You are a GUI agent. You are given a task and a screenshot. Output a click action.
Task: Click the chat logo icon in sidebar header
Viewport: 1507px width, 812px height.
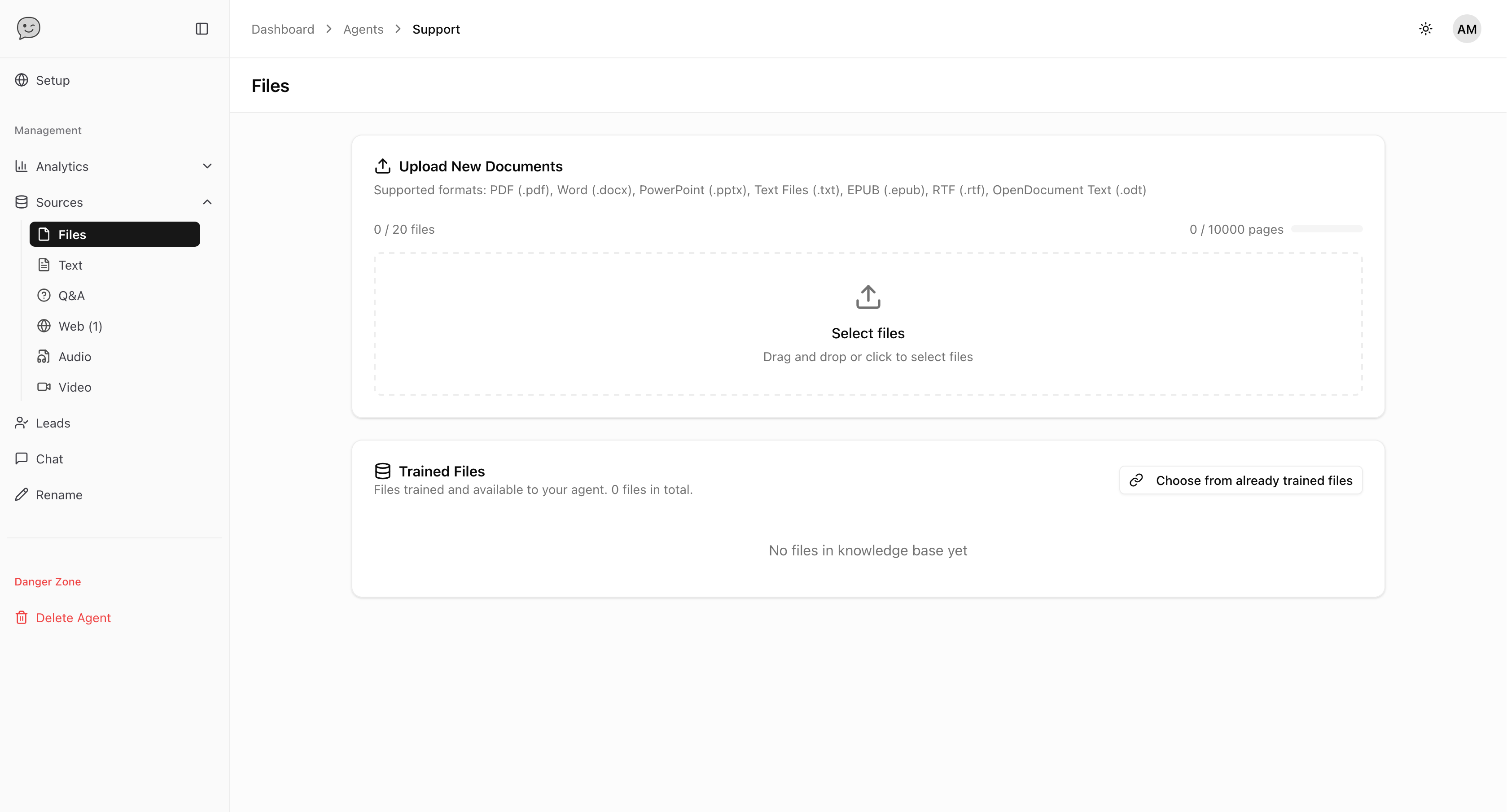pyautogui.click(x=28, y=28)
